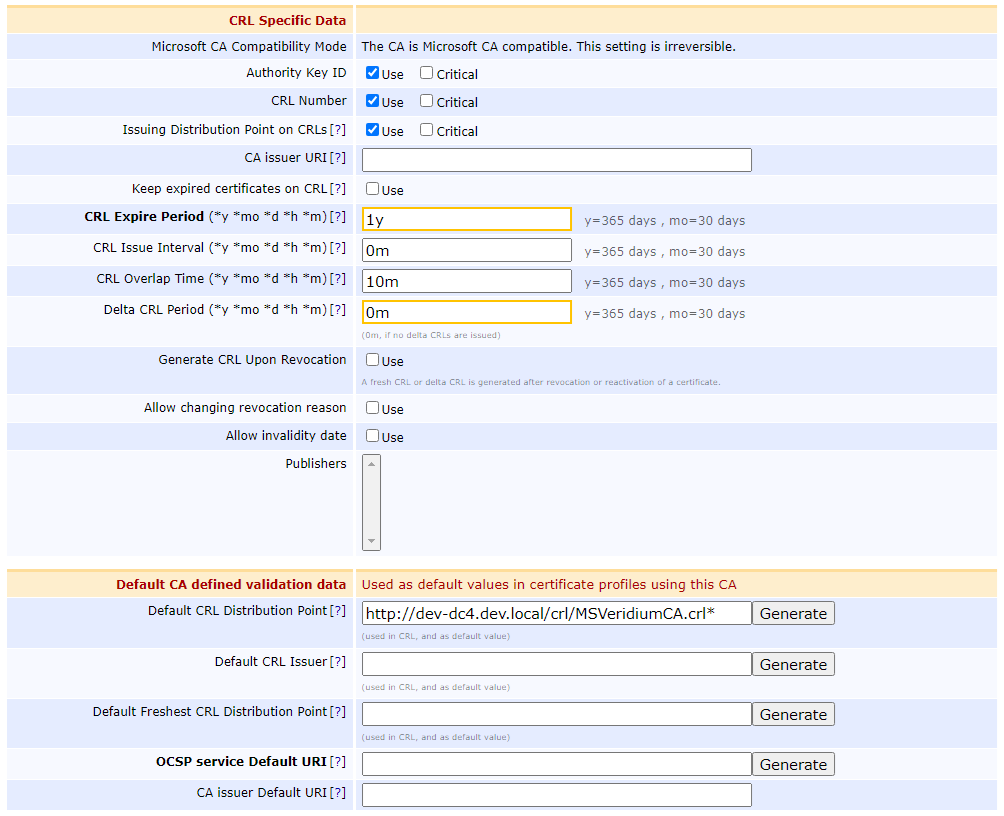Screen dimensions: 1004x816
Task: Open help [?] for Default Freshest CRL Distribution Point
Action: click(x=338, y=712)
